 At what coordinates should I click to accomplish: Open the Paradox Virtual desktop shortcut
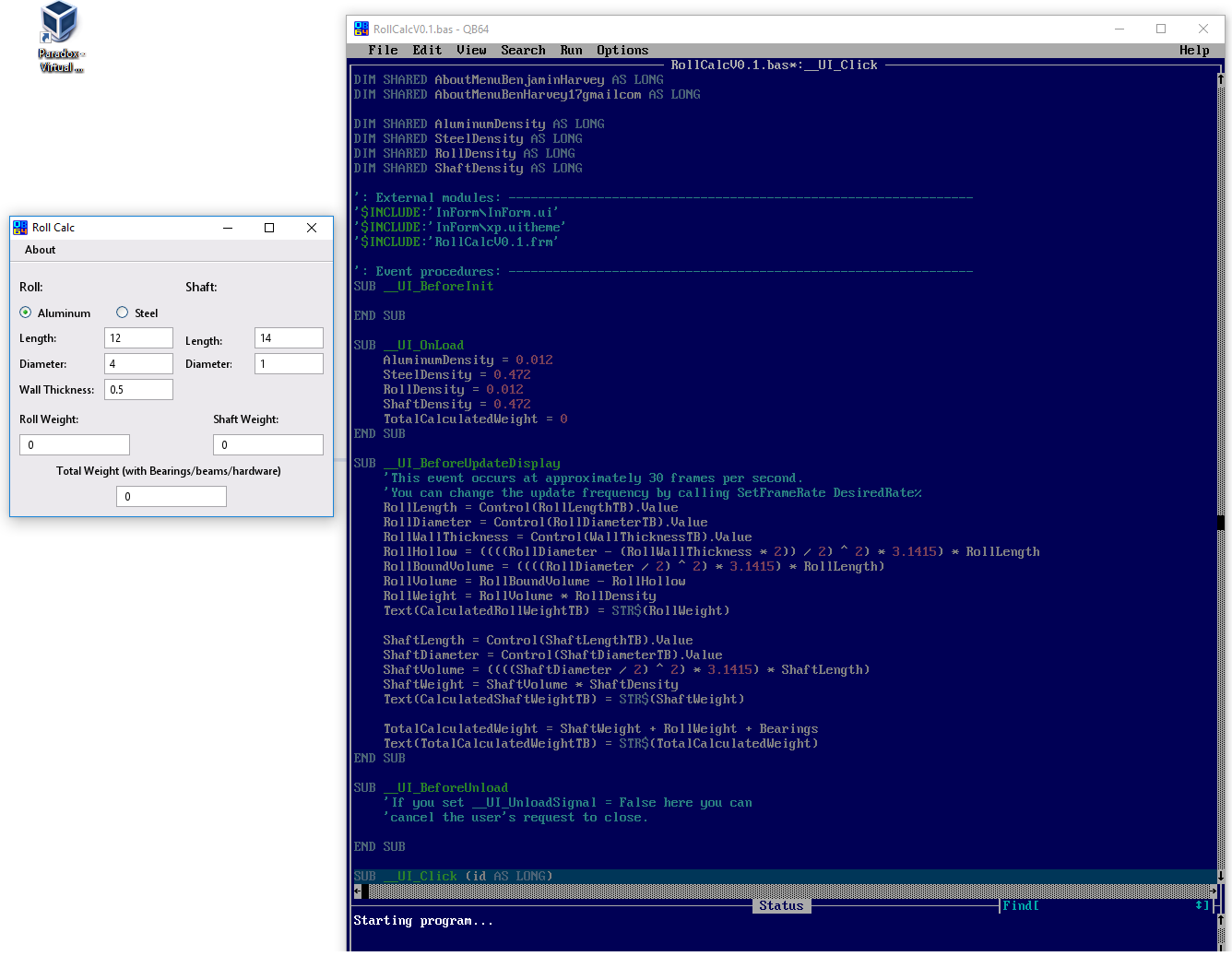pos(60,38)
